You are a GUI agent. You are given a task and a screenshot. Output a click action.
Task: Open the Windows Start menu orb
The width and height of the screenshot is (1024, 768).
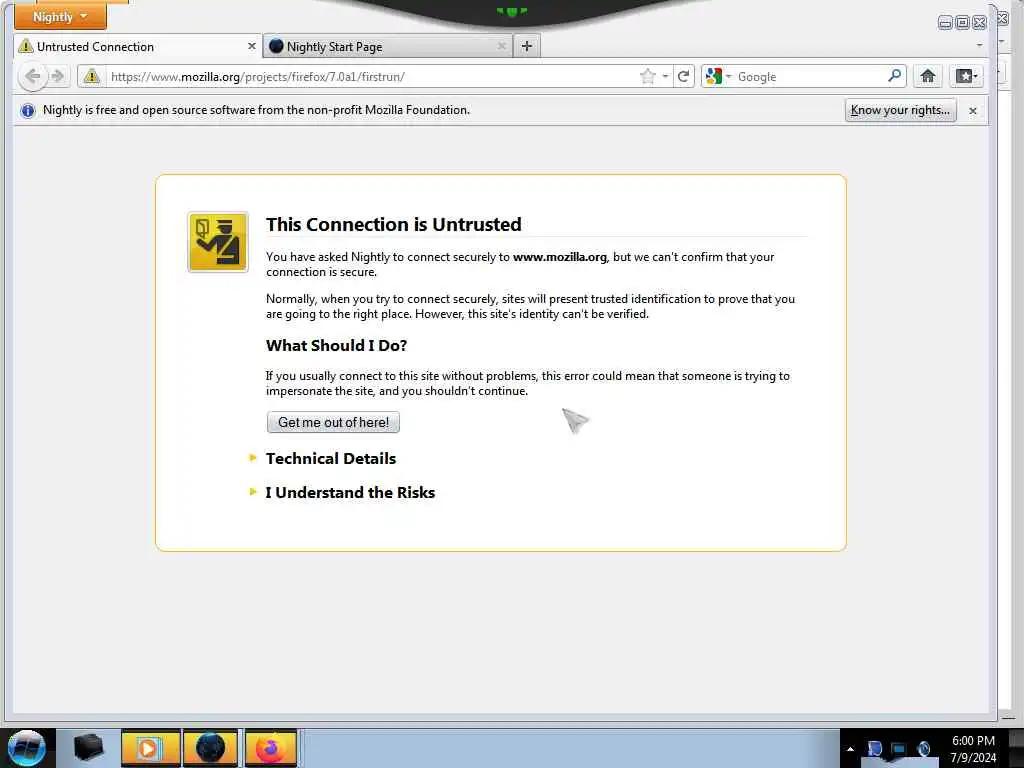point(26,748)
